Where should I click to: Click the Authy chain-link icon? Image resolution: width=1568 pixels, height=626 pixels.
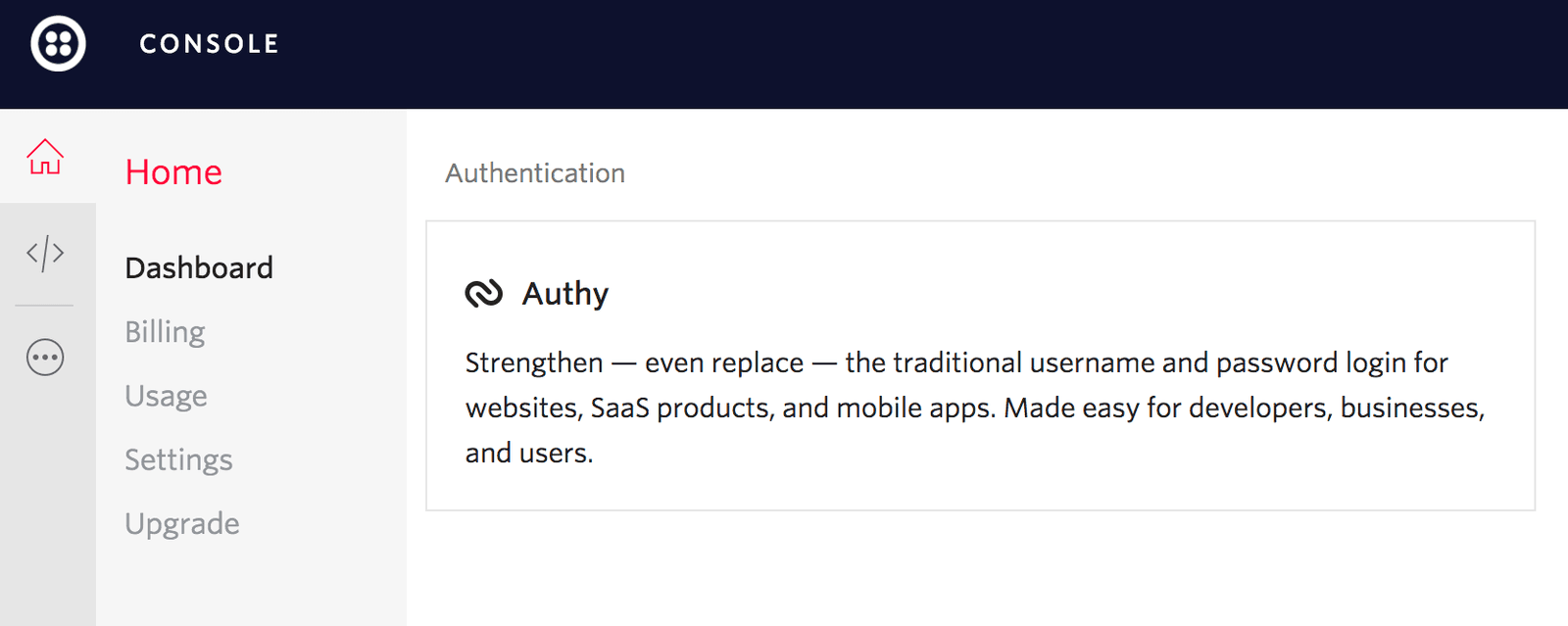click(483, 293)
